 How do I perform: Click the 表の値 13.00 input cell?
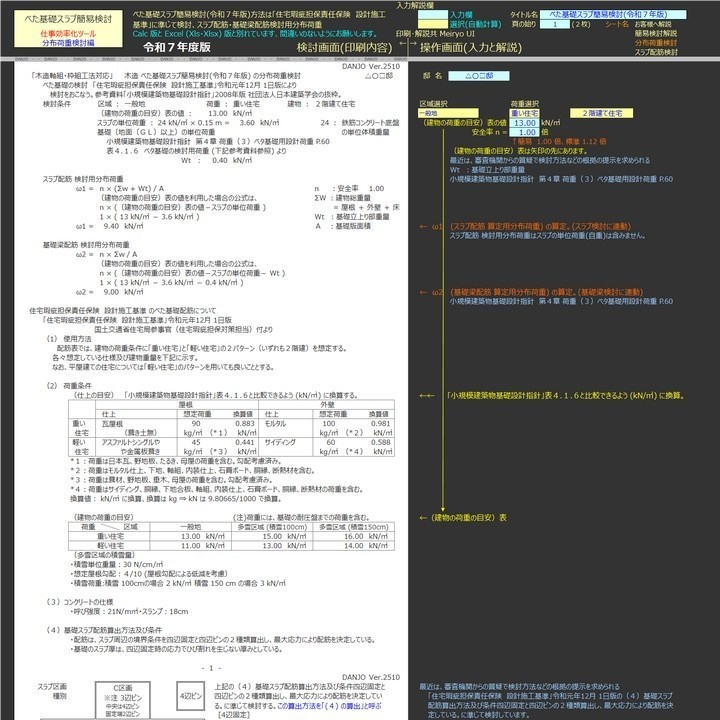click(x=524, y=123)
